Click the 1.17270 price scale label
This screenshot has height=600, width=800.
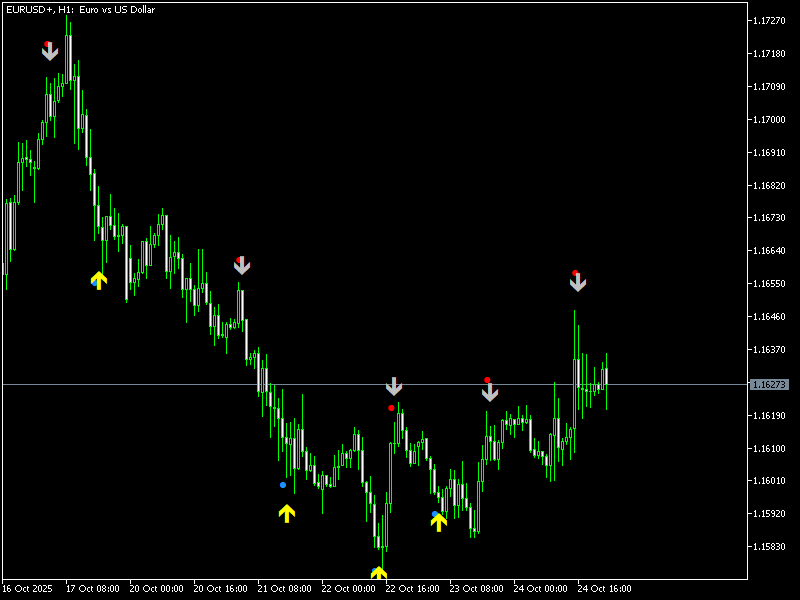(x=769, y=20)
